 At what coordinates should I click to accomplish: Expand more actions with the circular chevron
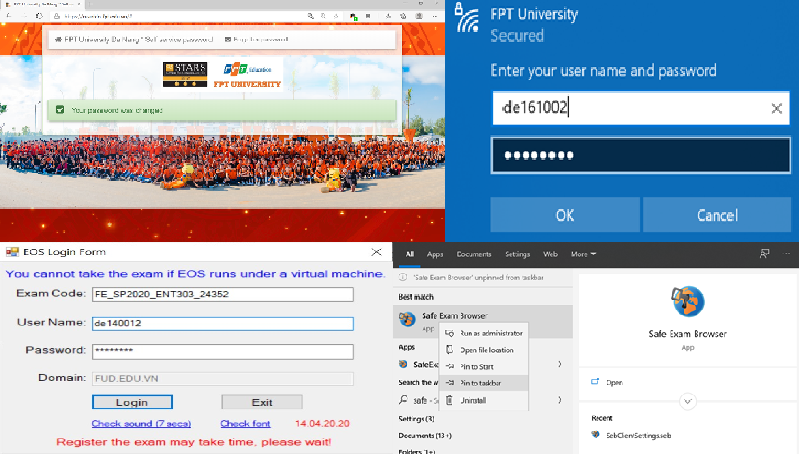pyautogui.click(x=687, y=401)
